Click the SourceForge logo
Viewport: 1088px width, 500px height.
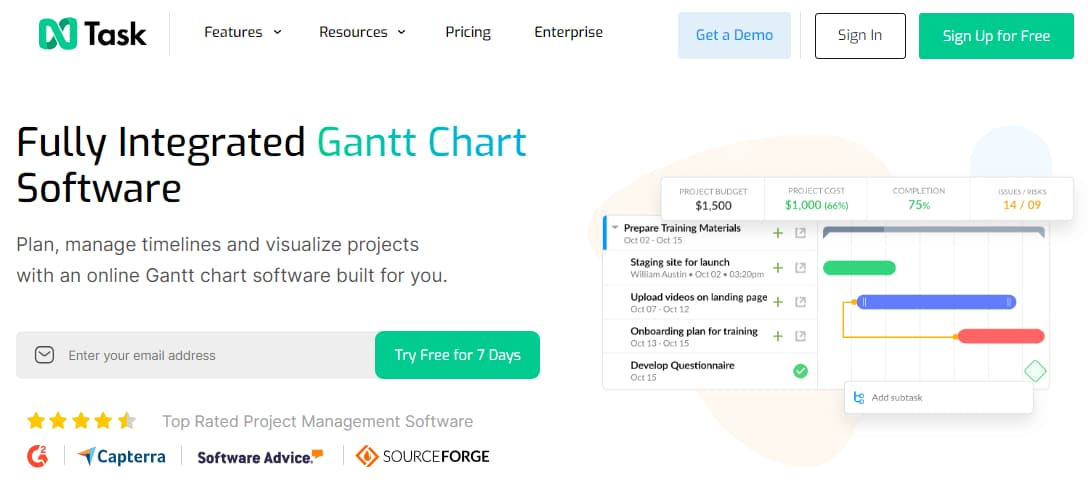click(423, 456)
